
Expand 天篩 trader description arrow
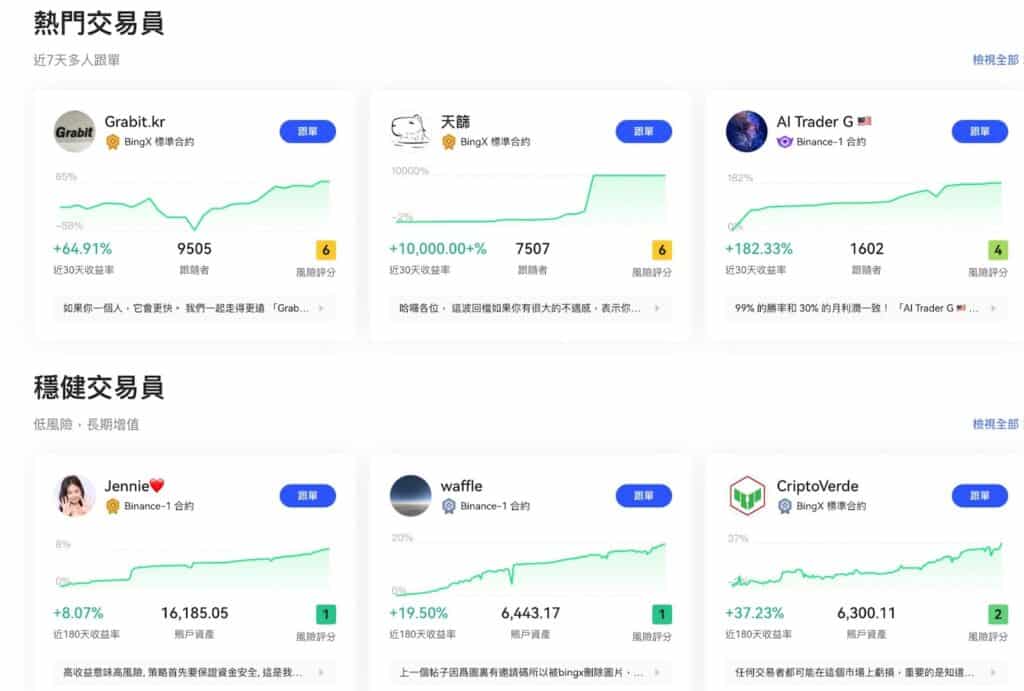pyautogui.click(x=657, y=309)
